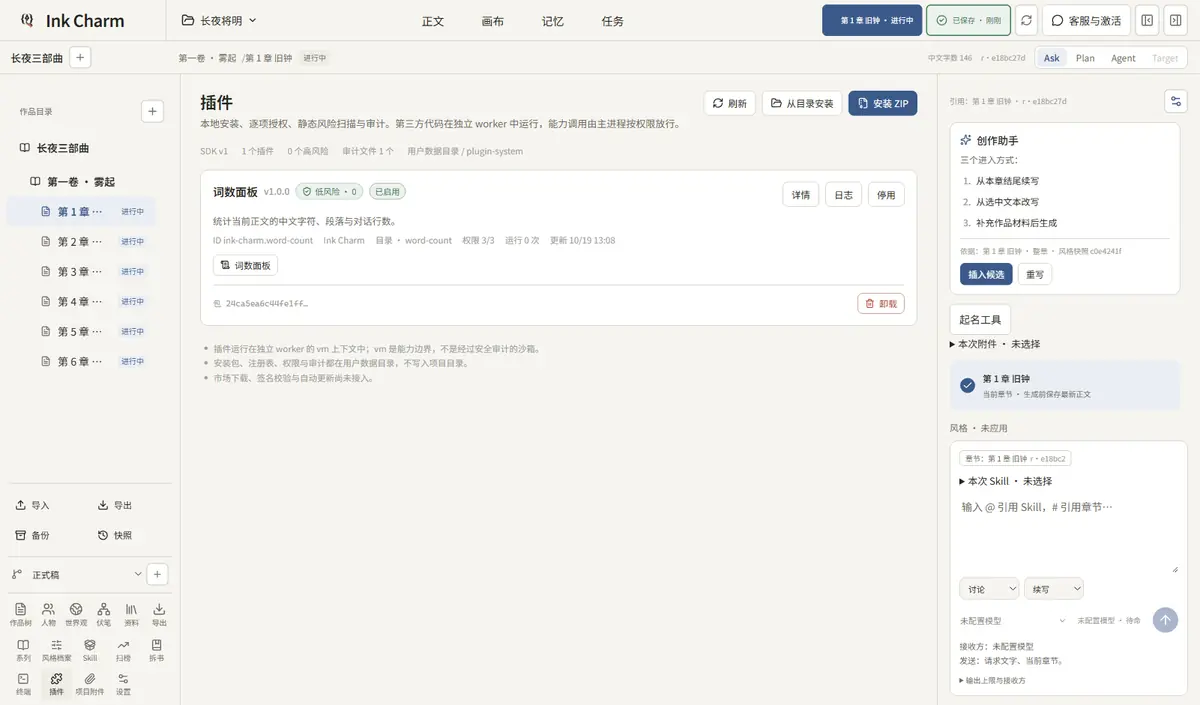Click 插入候选 in the assistant card

(986, 274)
